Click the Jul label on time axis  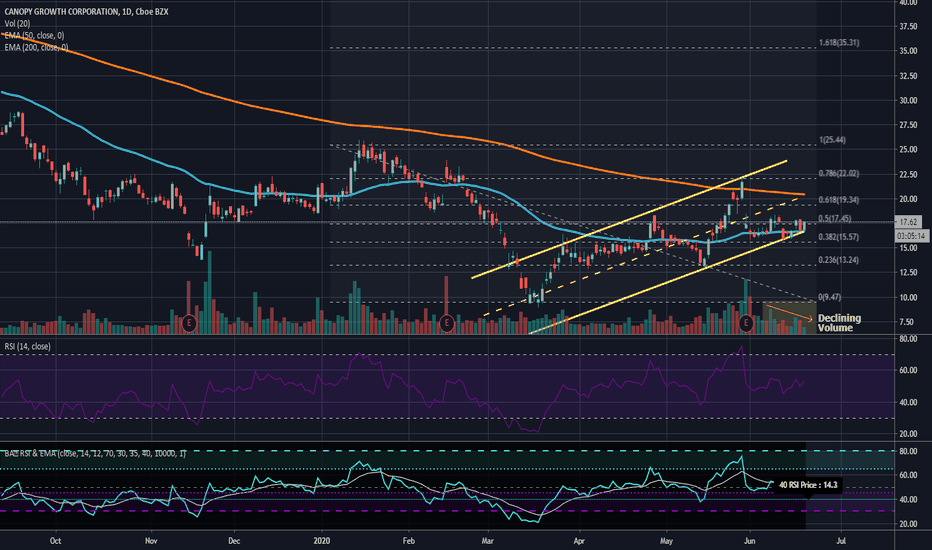pos(841,541)
